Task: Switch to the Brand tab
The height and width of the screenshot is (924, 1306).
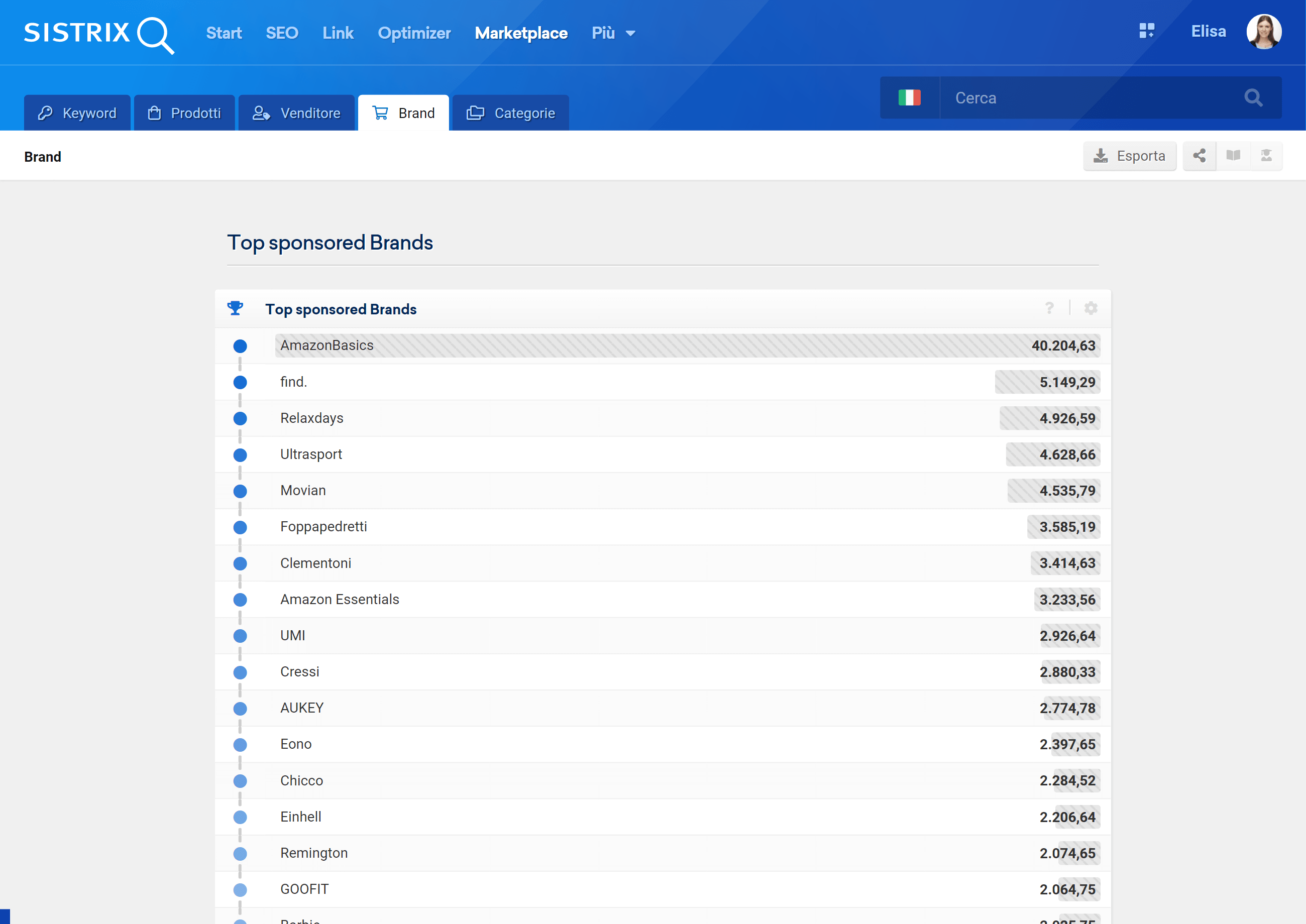Action: point(403,112)
